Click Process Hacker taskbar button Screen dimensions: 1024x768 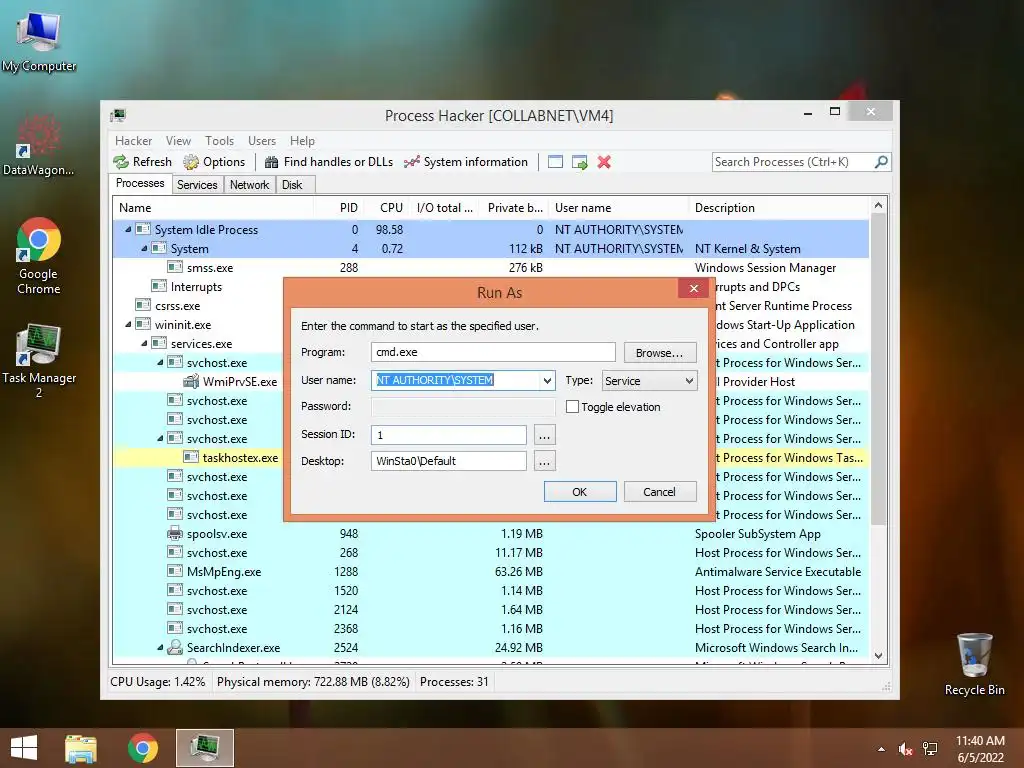(204, 748)
